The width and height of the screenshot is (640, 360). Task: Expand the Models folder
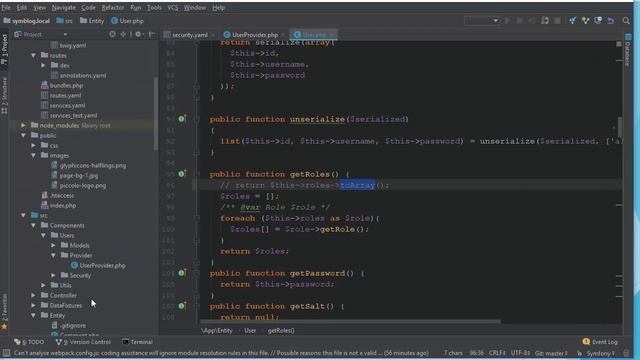(x=53, y=245)
